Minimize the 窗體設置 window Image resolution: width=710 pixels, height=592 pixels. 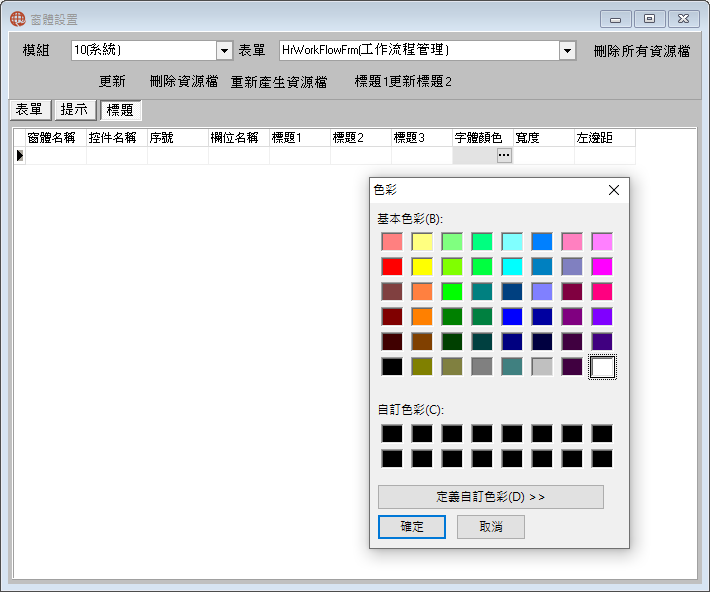[x=615, y=19]
